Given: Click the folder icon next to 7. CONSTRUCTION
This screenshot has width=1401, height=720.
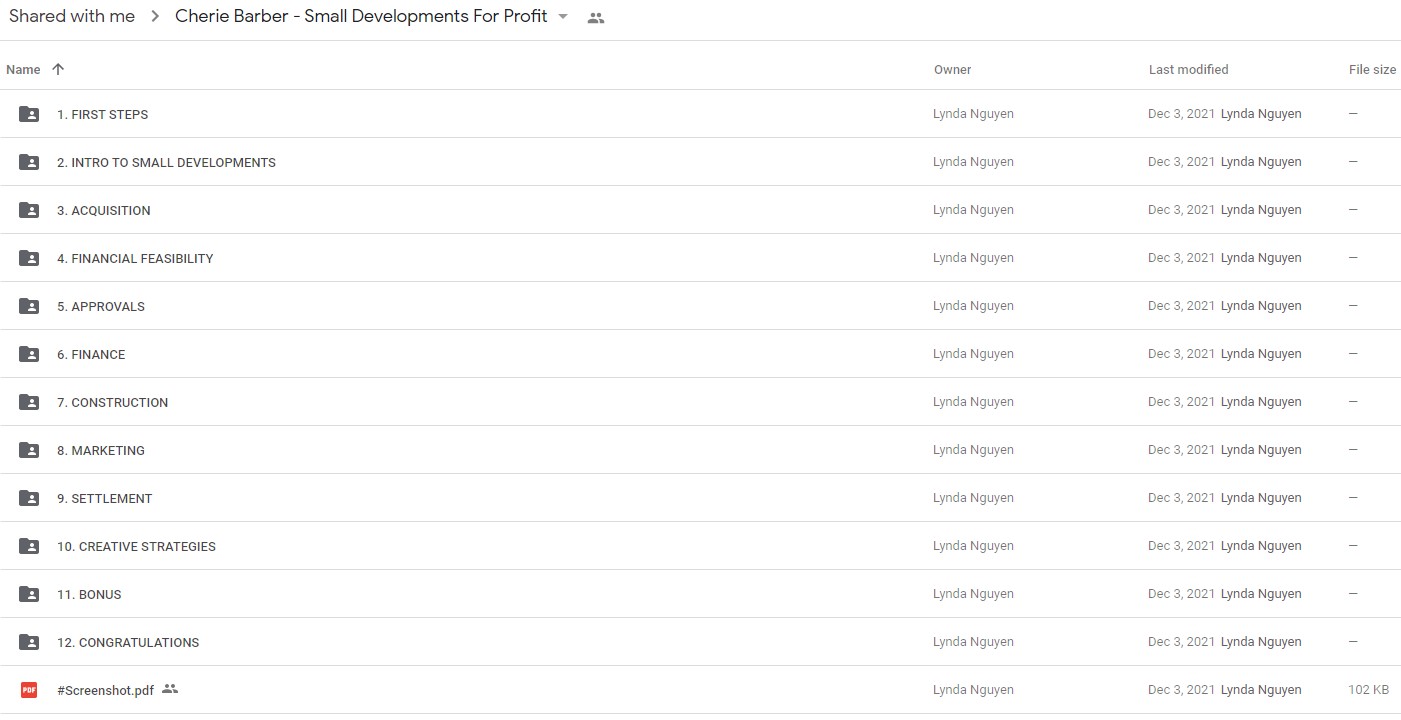Looking at the screenshot, I should (29, 402).
